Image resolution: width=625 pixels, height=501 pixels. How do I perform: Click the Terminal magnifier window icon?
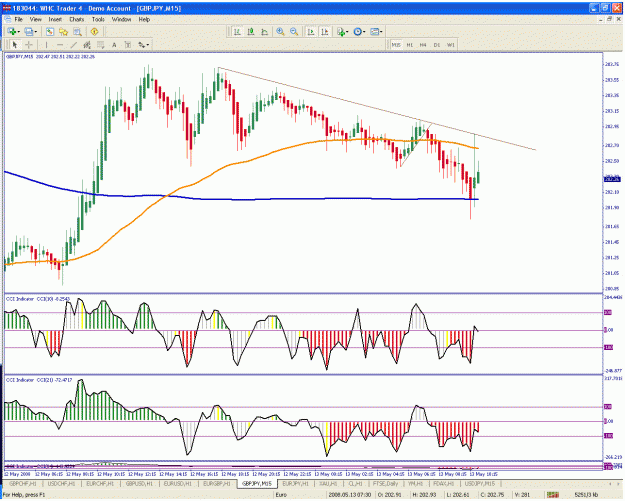pos(77,31)
